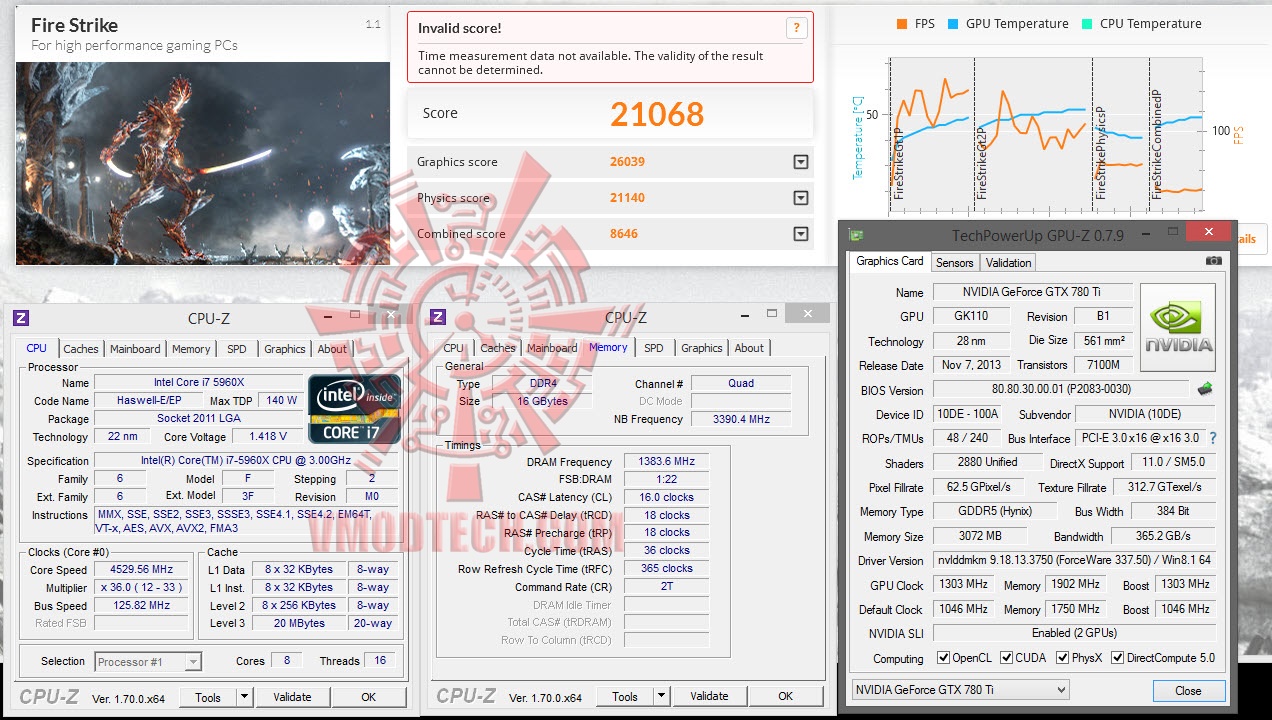Switch to Sensors tab in GPU-Z
Screen dimensions: 1272x720
click(x=954, y=263)
